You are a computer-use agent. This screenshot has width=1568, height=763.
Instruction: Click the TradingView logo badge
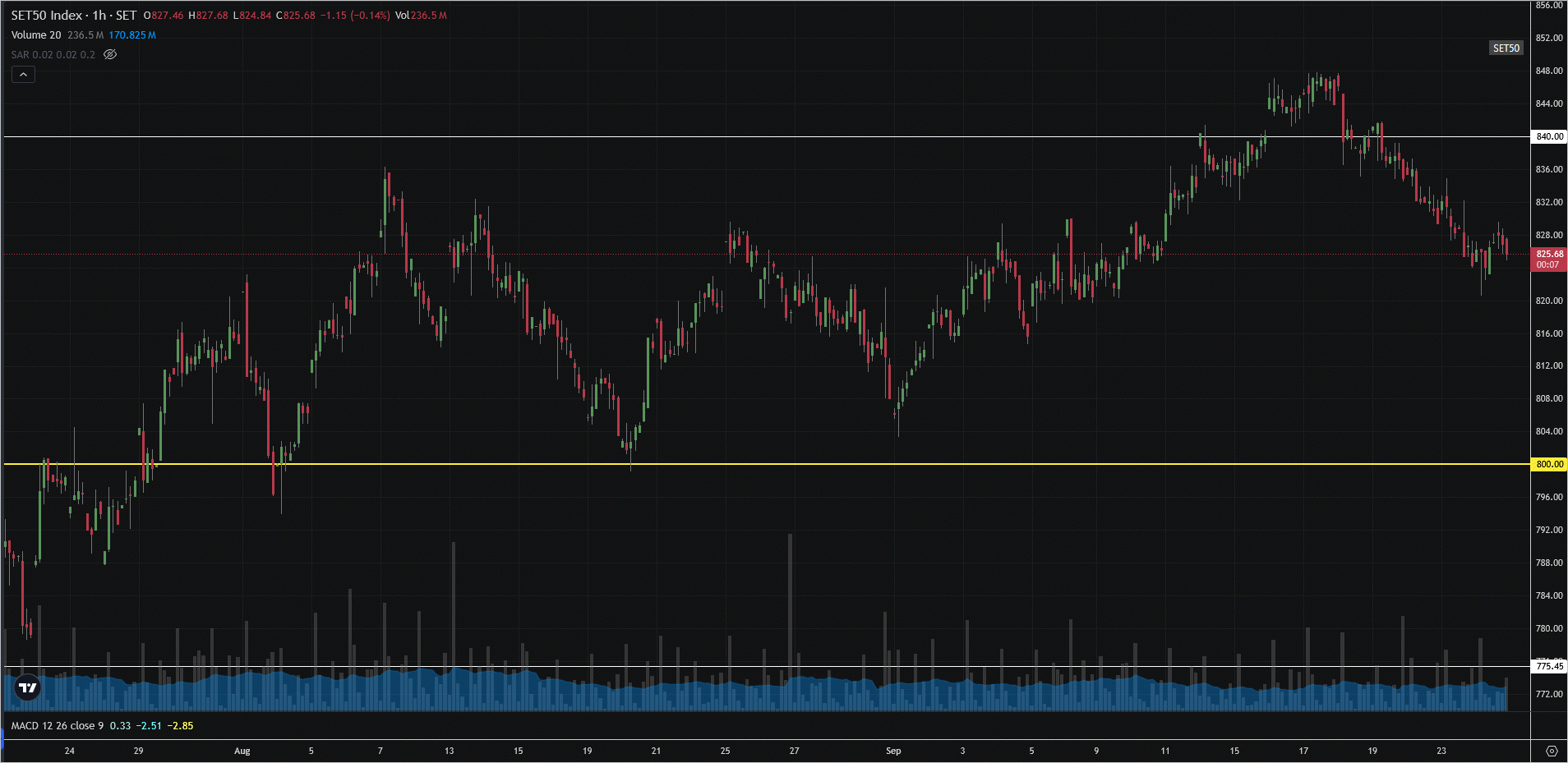(x=28, y=688)
